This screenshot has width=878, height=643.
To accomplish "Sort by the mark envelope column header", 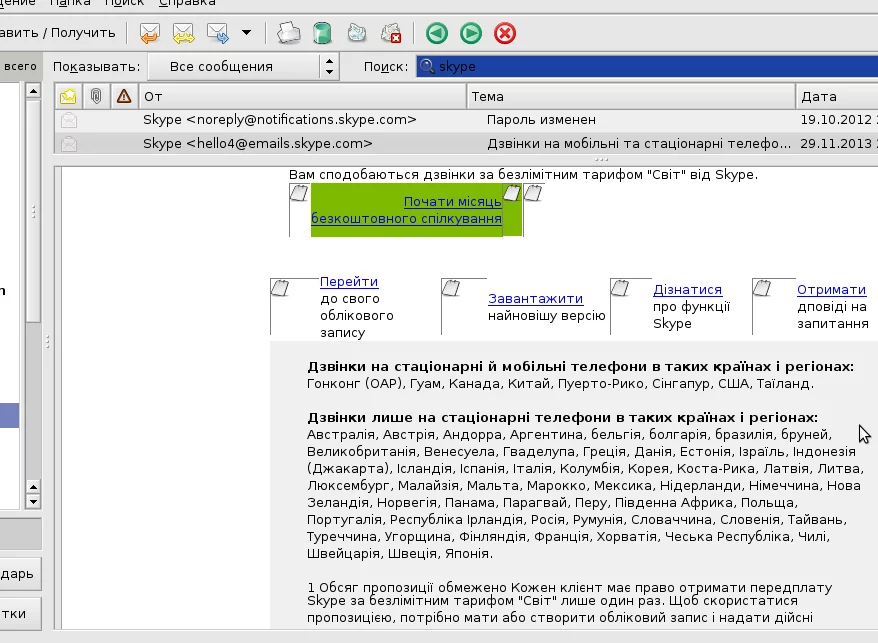I will pos(68,96).
